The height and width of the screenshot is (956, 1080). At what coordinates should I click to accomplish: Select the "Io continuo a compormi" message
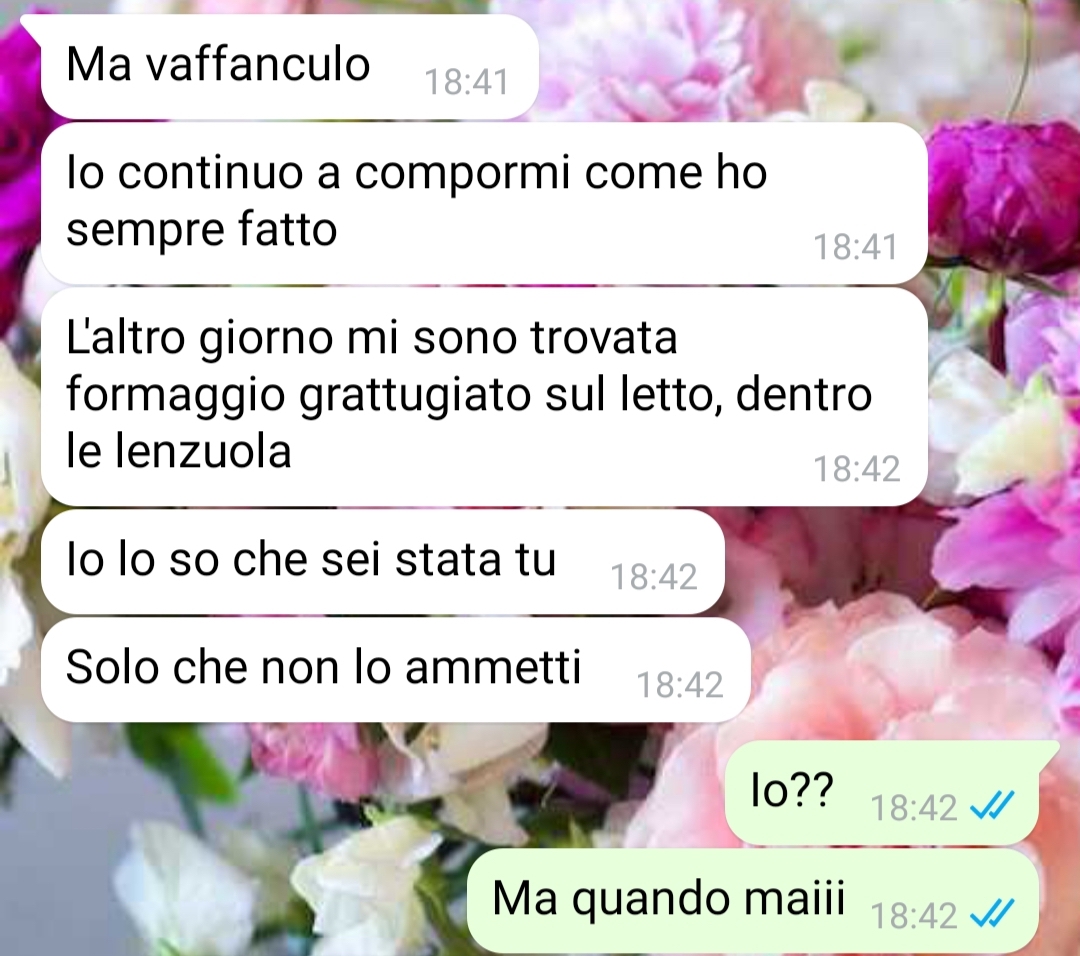(x=484, y=203)
